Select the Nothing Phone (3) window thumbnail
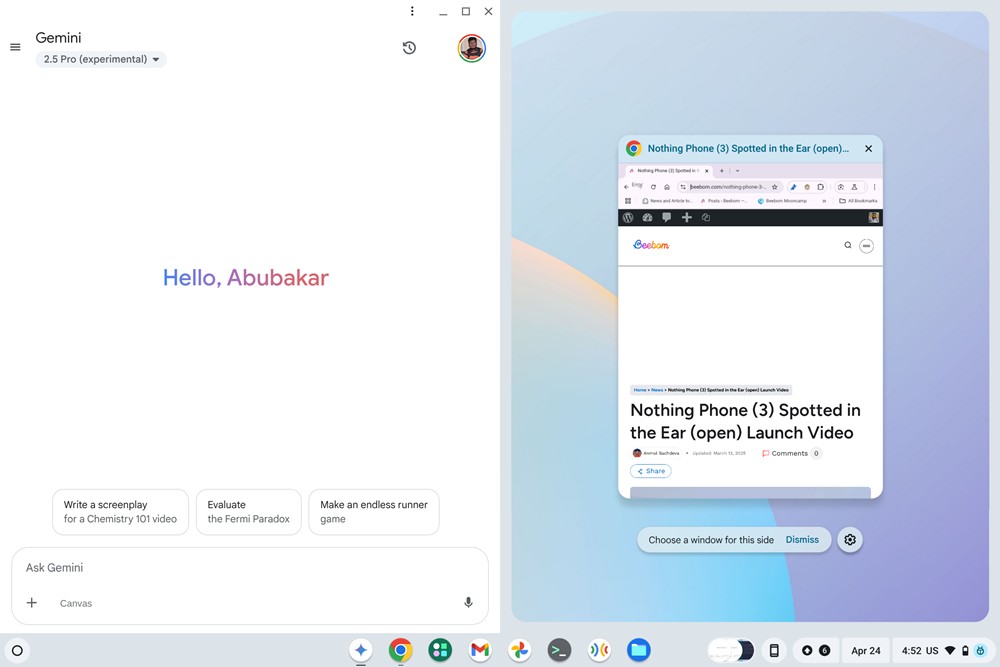This screenshot has height=667, width=1000. (x=750, y=316)
